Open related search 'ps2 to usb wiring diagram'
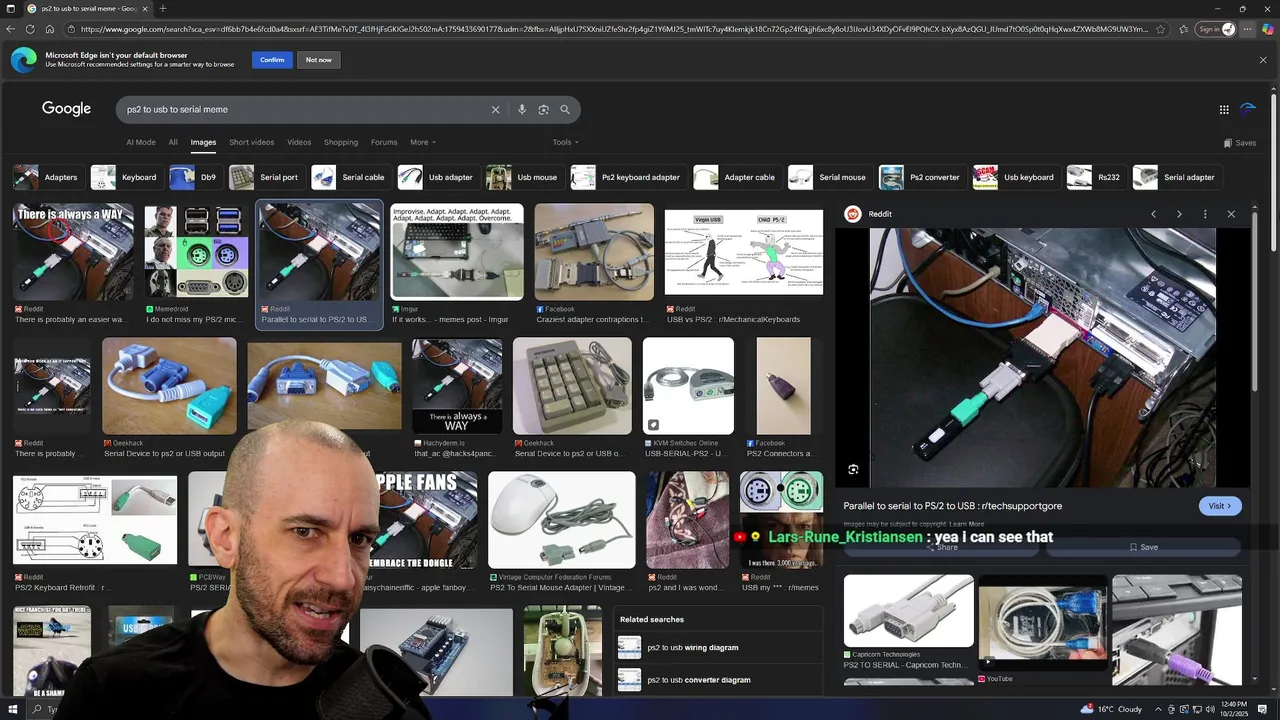This screenshot has width=1280, height=720. click(718, 648)
